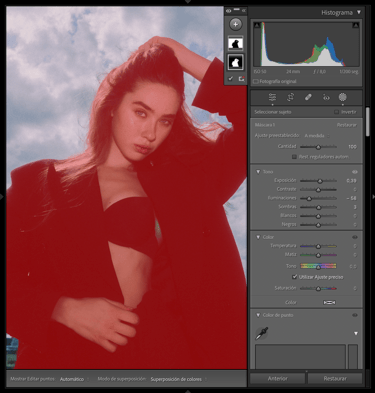
Task: Expand left panel via edge arrow
Action: point(2,197)
